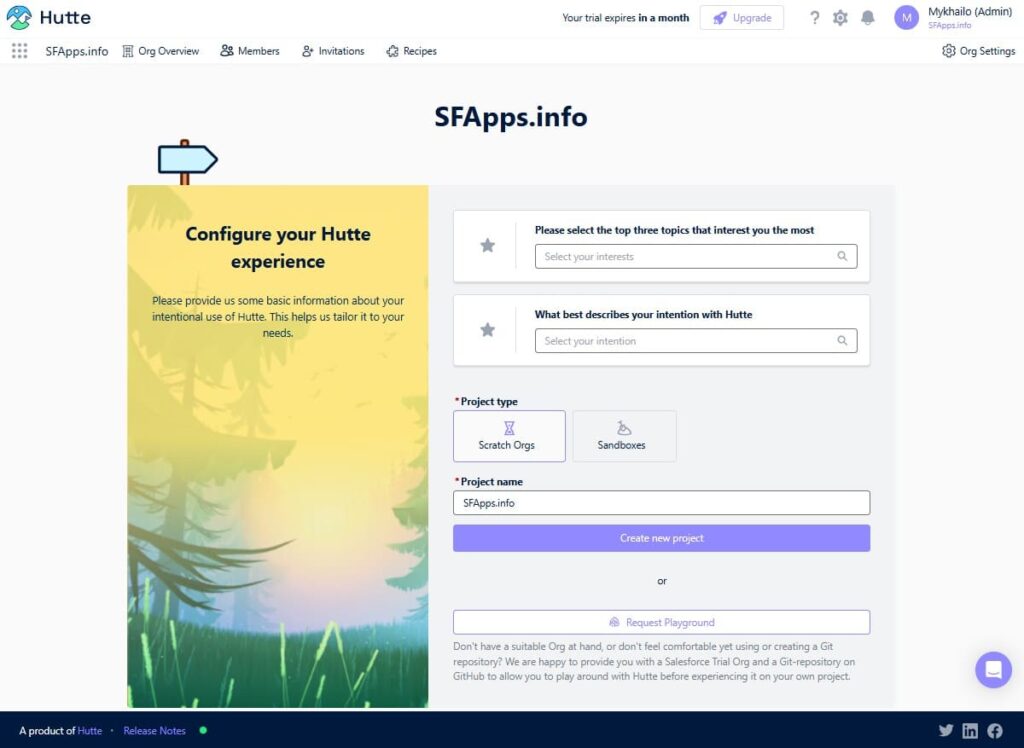1024x748 pixels.
Task: Click the 'Your trial expires in a month' text
Action: pyautogui.click(x=626, y=18)
